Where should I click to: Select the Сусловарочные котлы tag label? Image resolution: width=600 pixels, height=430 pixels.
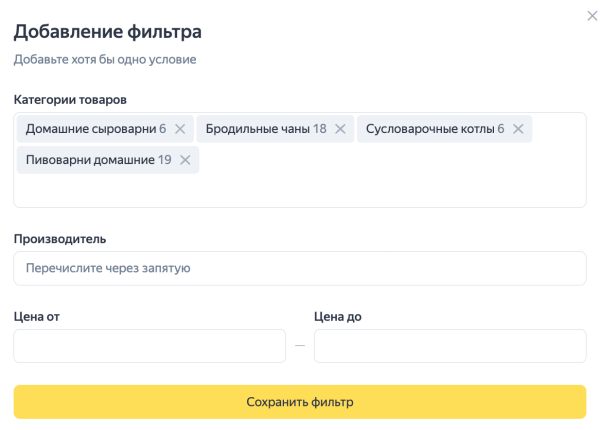[429, 129]
